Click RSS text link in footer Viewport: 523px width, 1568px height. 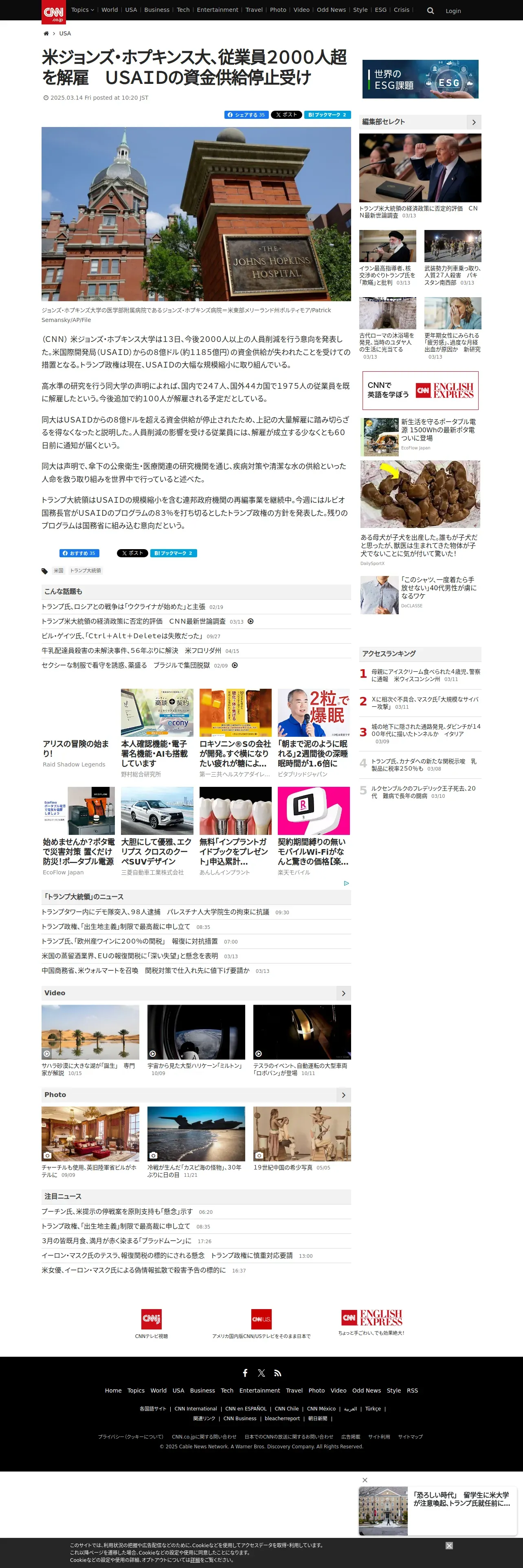coord(413,1390)
